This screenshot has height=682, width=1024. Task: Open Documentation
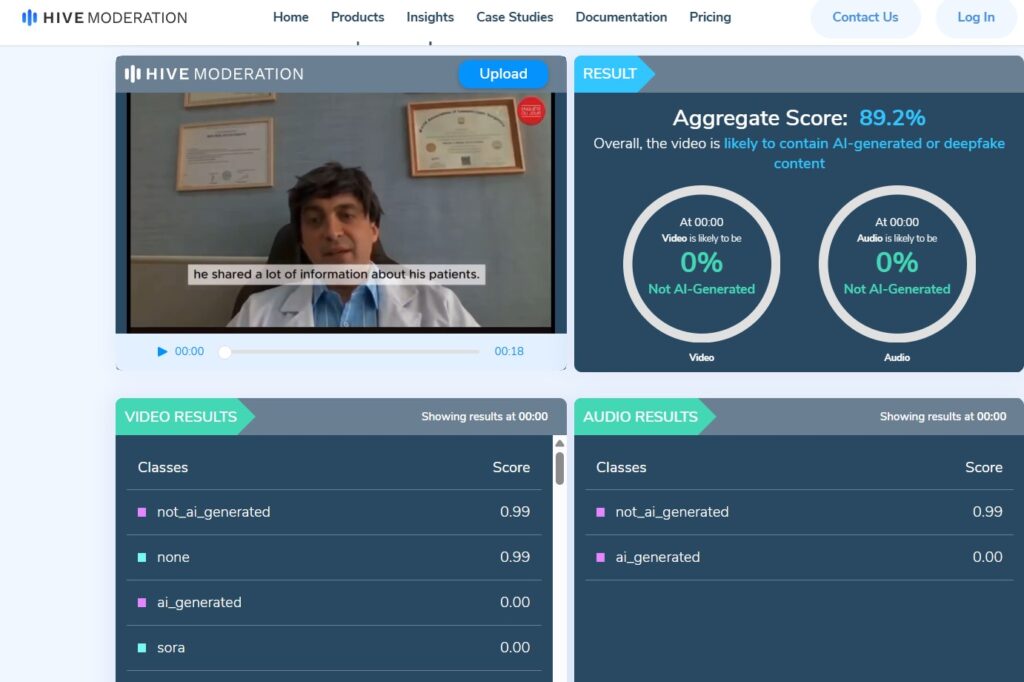621,17
